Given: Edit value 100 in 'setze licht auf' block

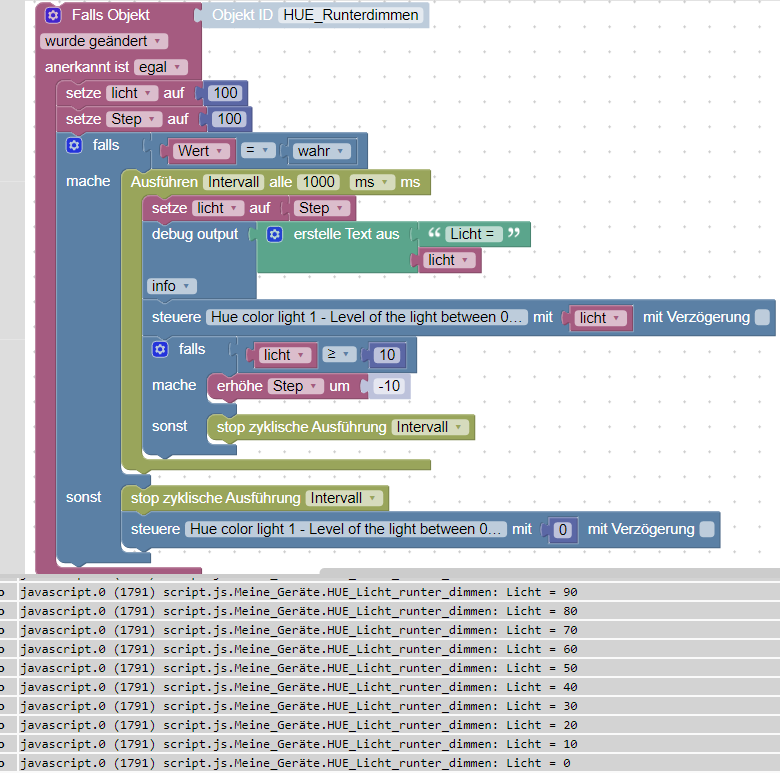Looking at the screenshot, I should 225,93.
